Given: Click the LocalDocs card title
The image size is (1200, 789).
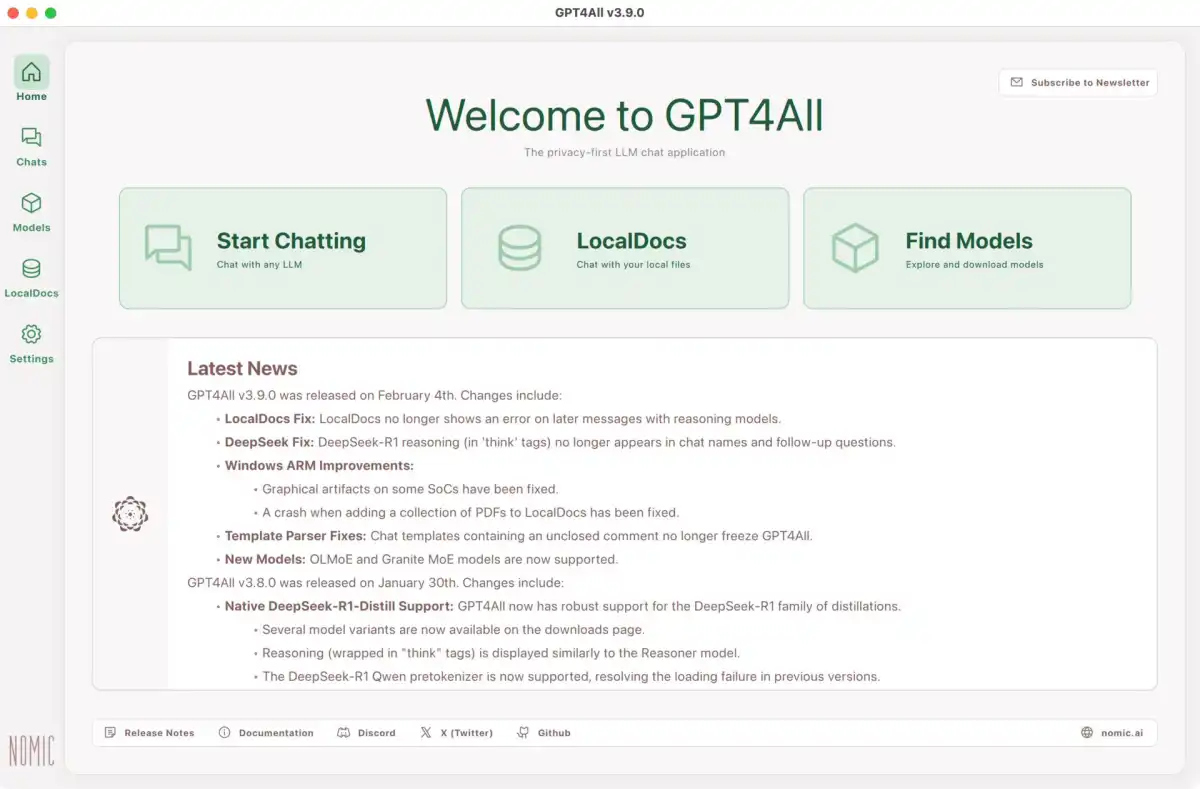Looking at the screenshot, I should tap(631, 241).
